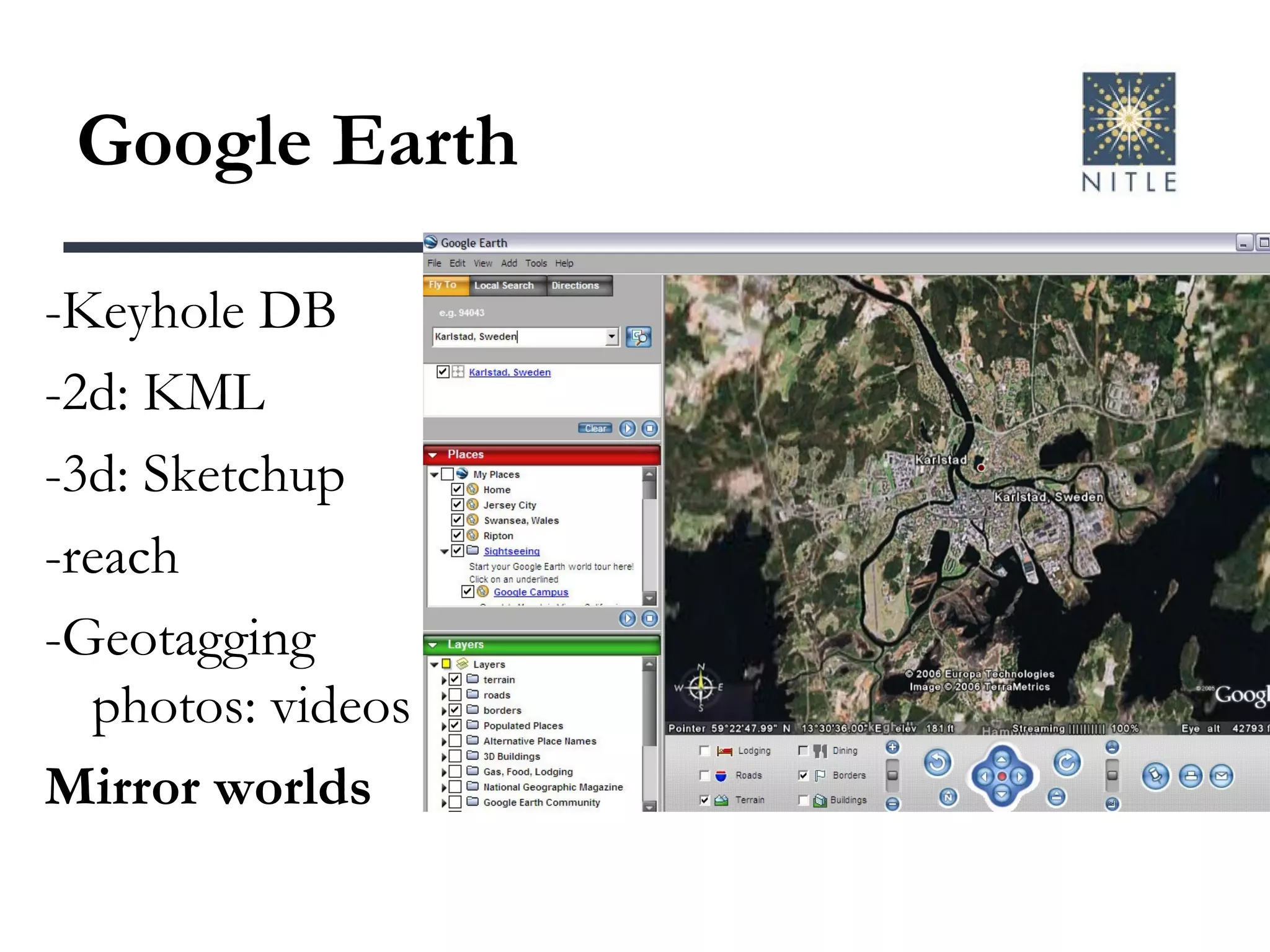The height and width of the screenshot is (952, 1270).
Task: Click the red placemark dot near Karlstad
Action: point(980,467)
